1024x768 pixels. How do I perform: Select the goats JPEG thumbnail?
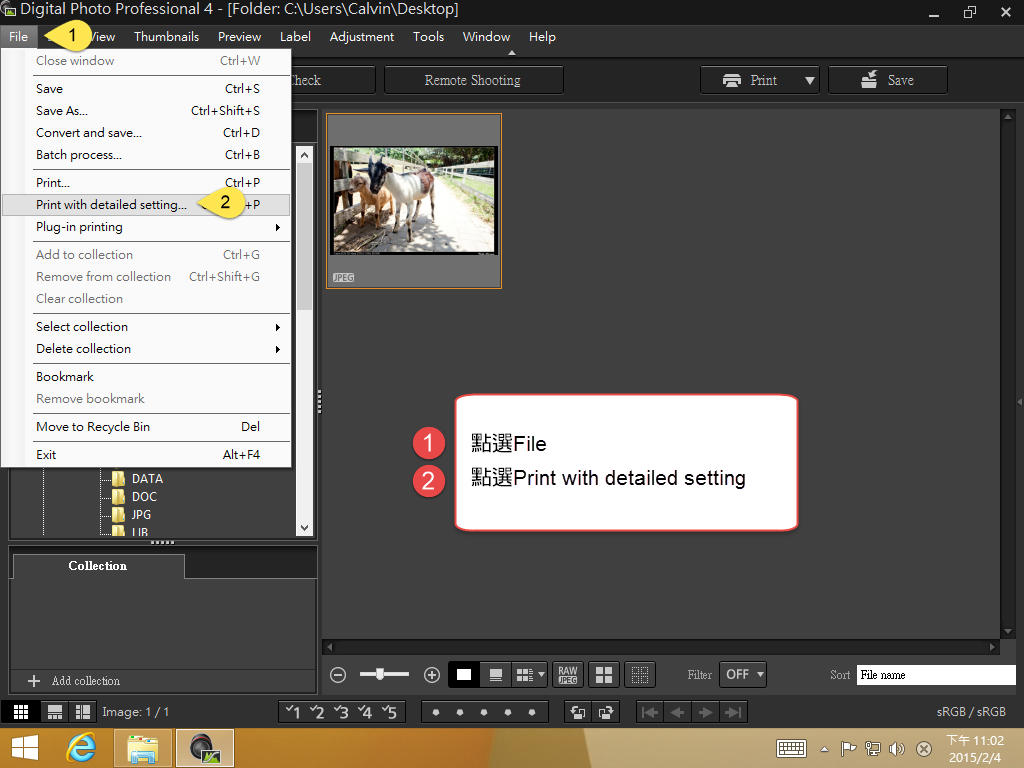coord(414,201)
